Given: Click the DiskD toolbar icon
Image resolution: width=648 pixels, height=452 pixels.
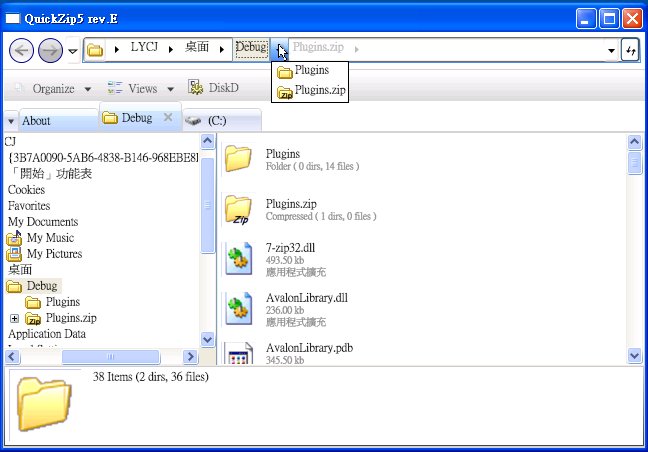Looking at the screenshot, I should [197, 88].
